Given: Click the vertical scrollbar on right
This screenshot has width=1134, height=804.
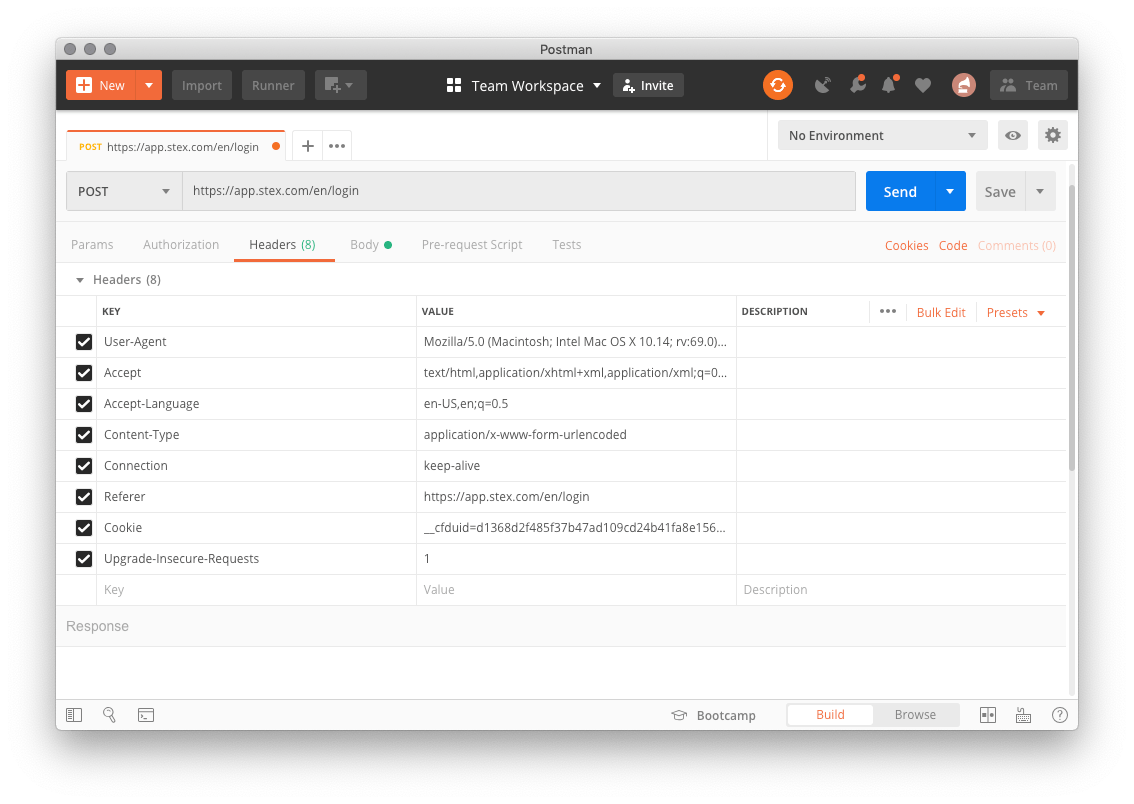Looking at the screenshot, I should click(1072, 328).
